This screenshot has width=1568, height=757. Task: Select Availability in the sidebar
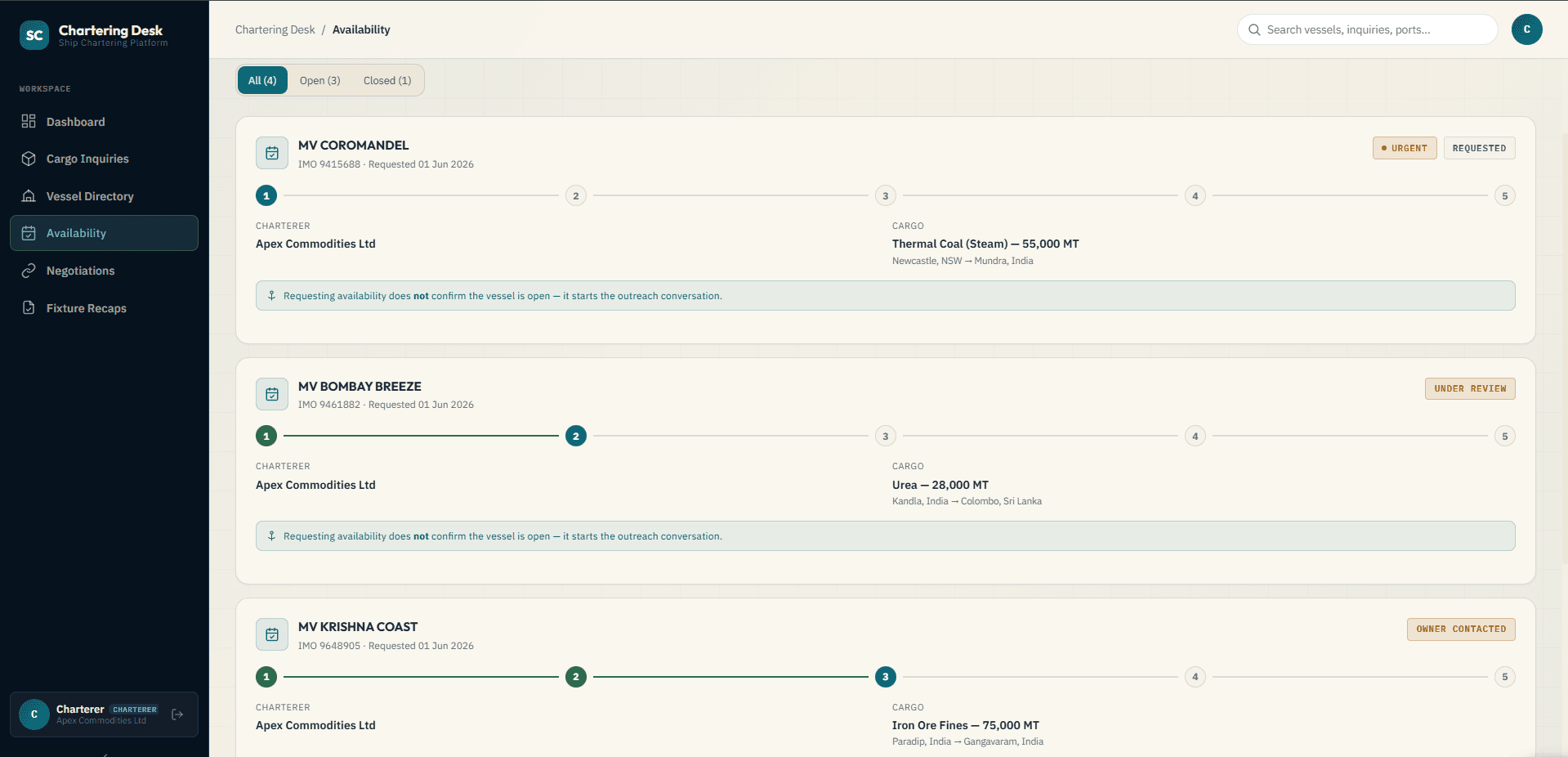click(x=104, y=233)
